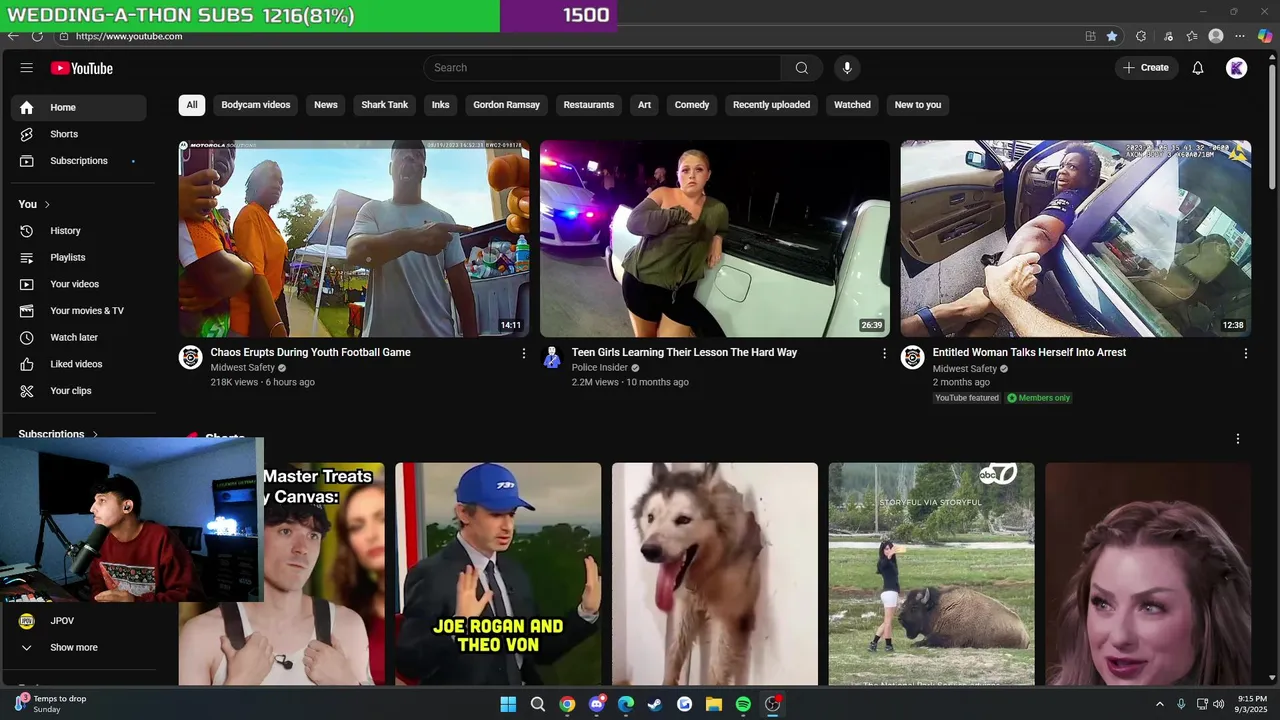
Task: Expand subscriptions with Show more
Action: (79, 647)
